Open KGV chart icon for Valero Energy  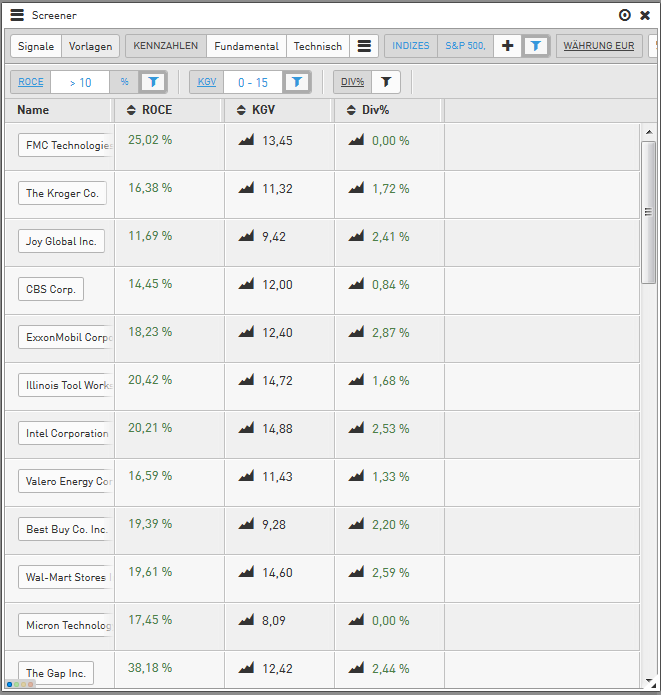pos(246,476)
